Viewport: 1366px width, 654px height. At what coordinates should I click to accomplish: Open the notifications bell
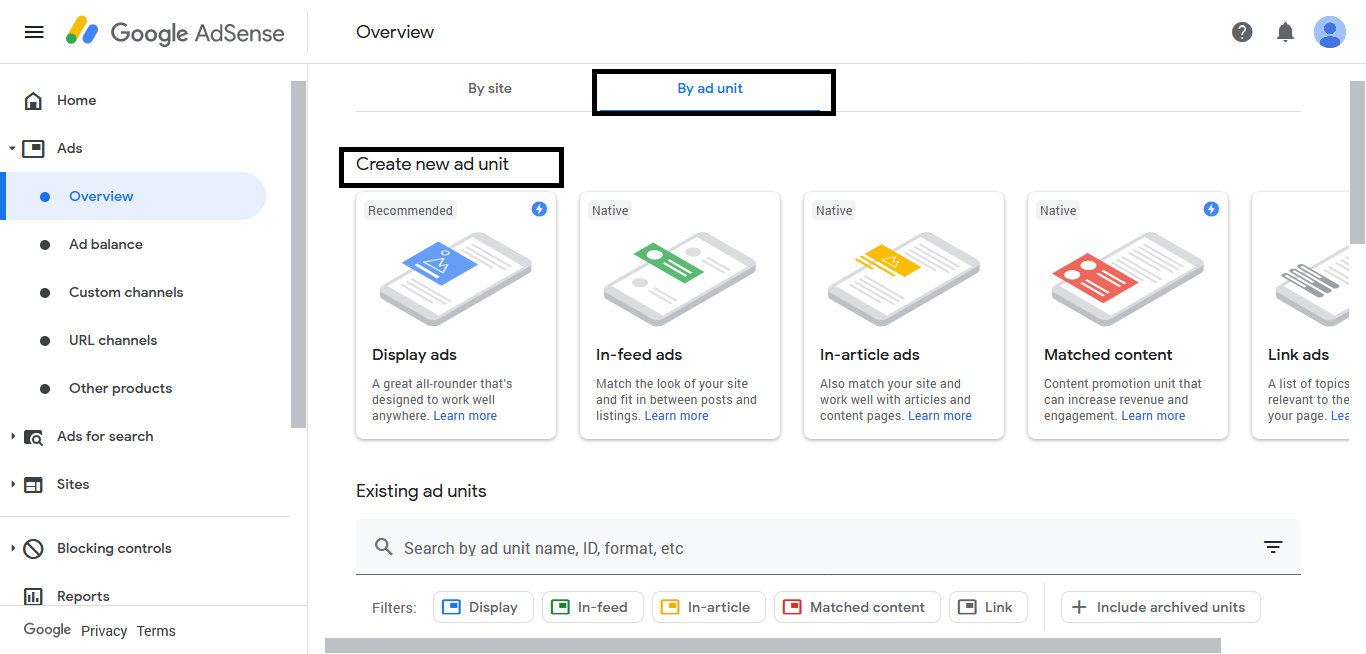(1285, 32)
